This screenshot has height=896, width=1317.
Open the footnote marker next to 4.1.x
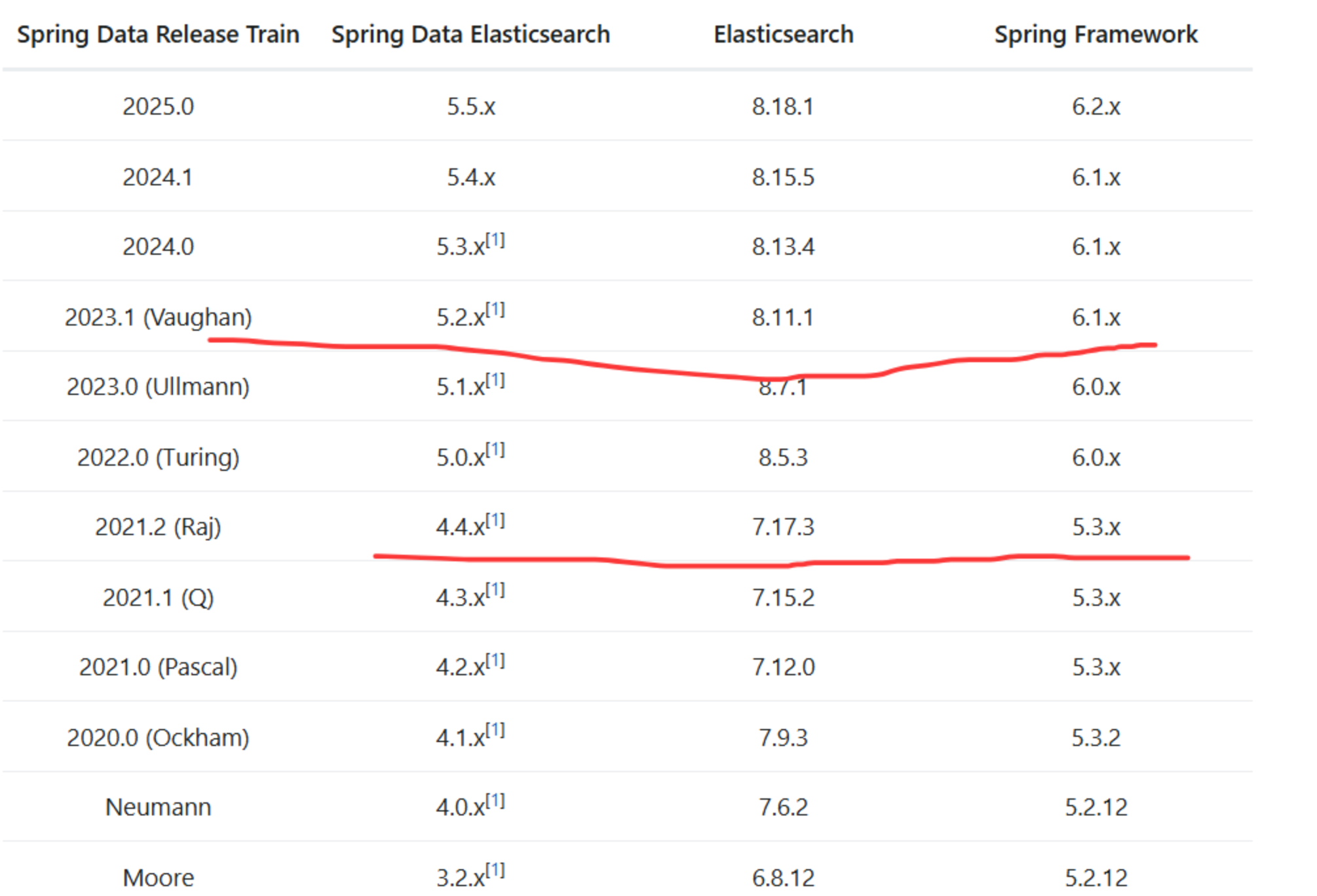[495, 731]
